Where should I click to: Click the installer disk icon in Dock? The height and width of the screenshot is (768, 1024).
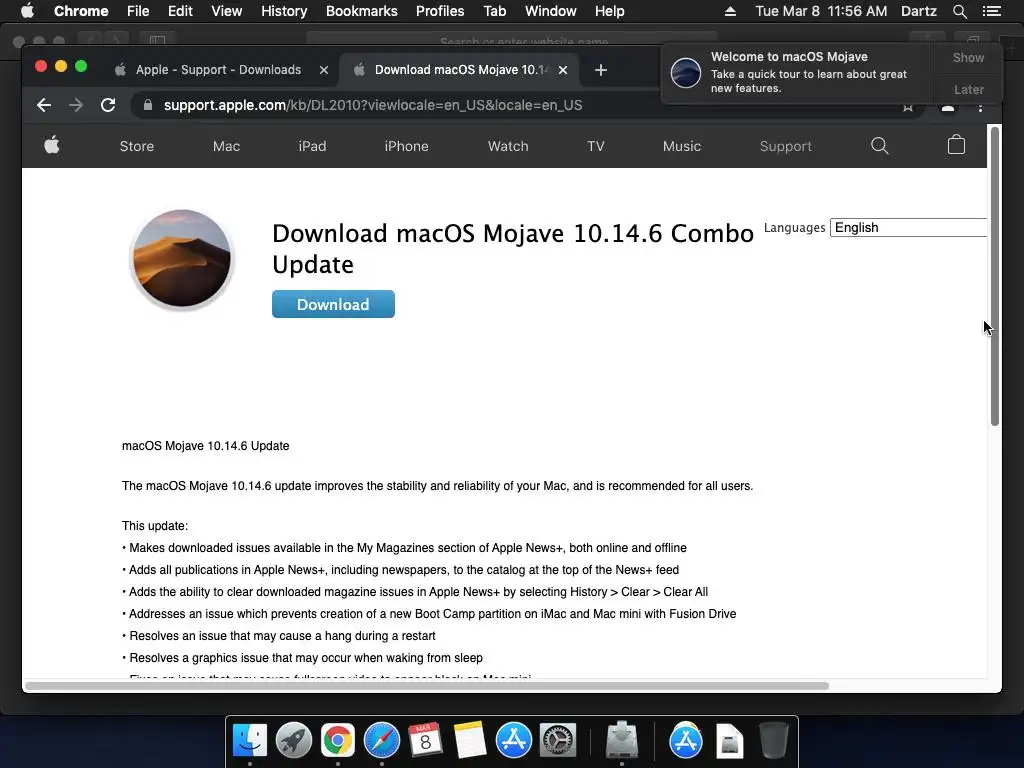click(x=622, y=741)
